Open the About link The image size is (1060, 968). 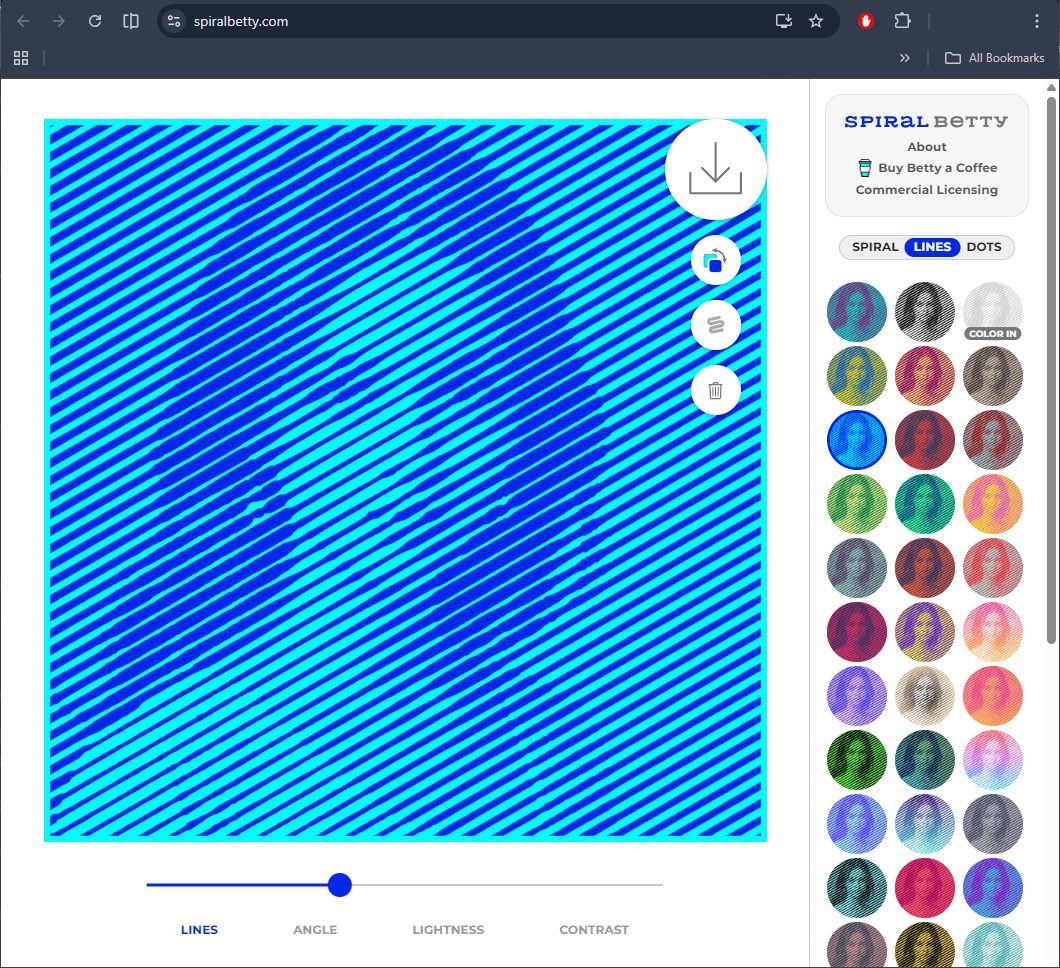click(x=927, y=147)
